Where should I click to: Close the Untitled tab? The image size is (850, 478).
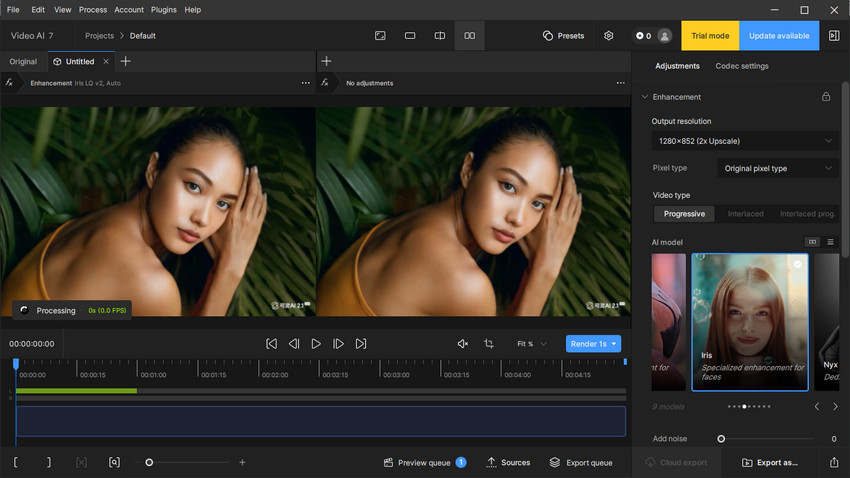106,62
